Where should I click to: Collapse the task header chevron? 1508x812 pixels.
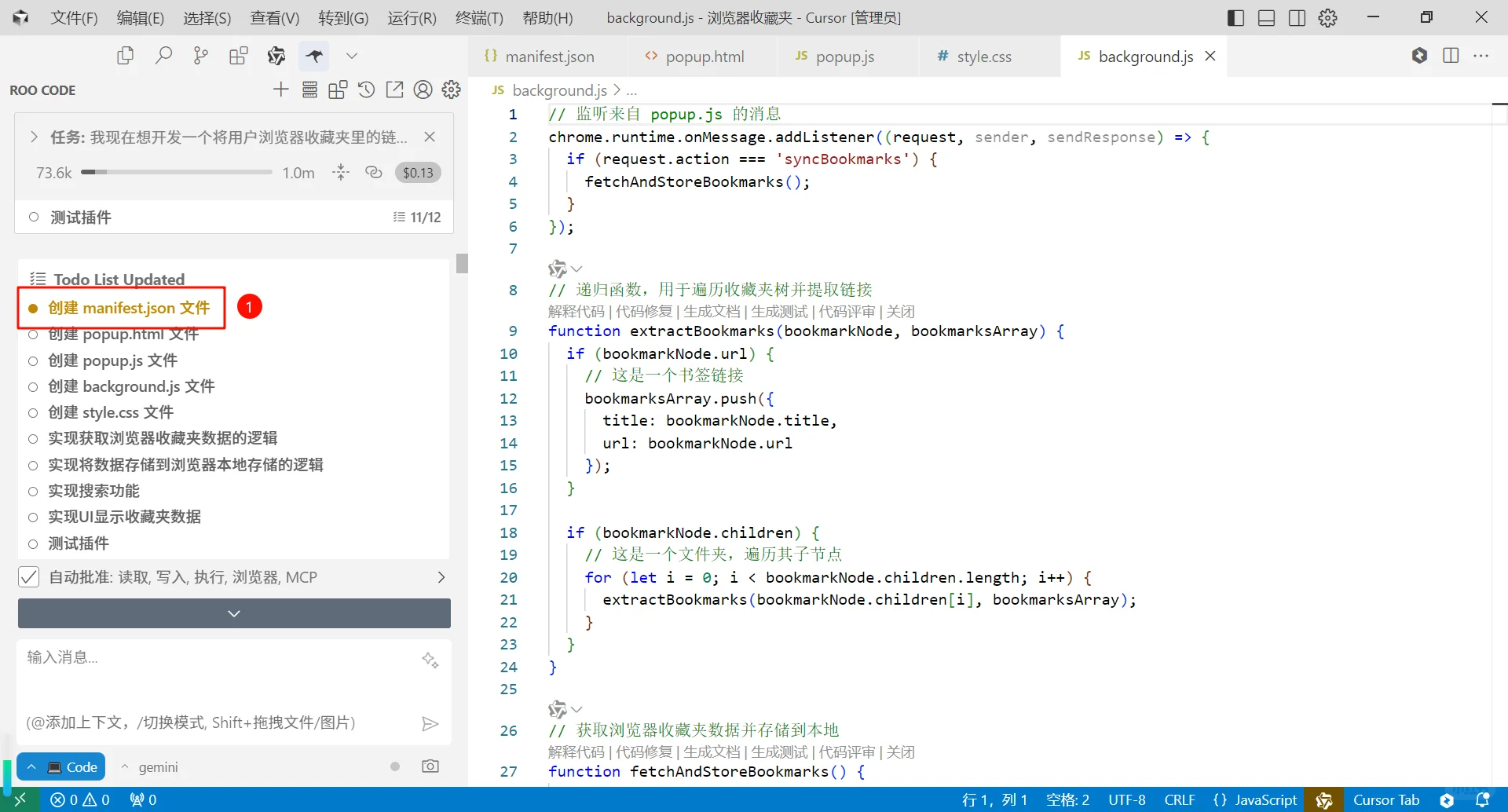34,136
